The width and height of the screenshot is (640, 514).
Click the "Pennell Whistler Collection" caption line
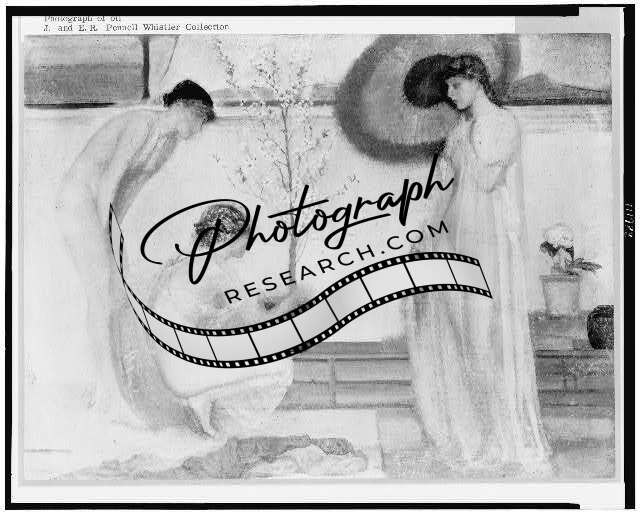click(x=136, y=27)
